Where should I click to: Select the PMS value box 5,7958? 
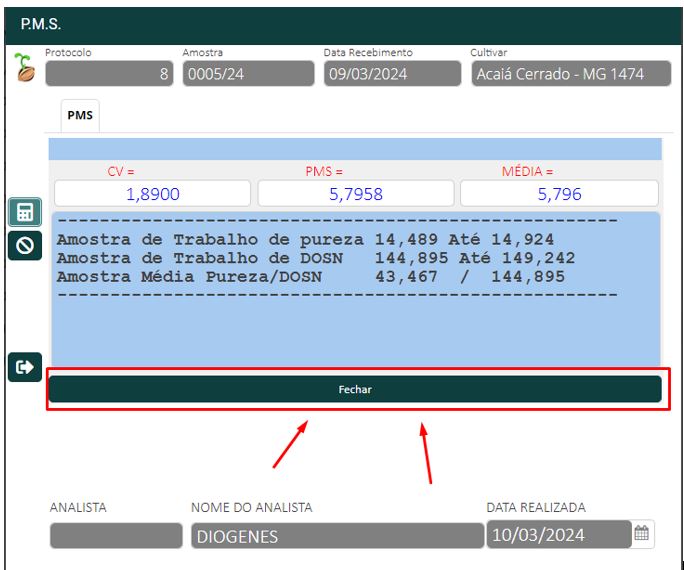[x=355, y=194]
